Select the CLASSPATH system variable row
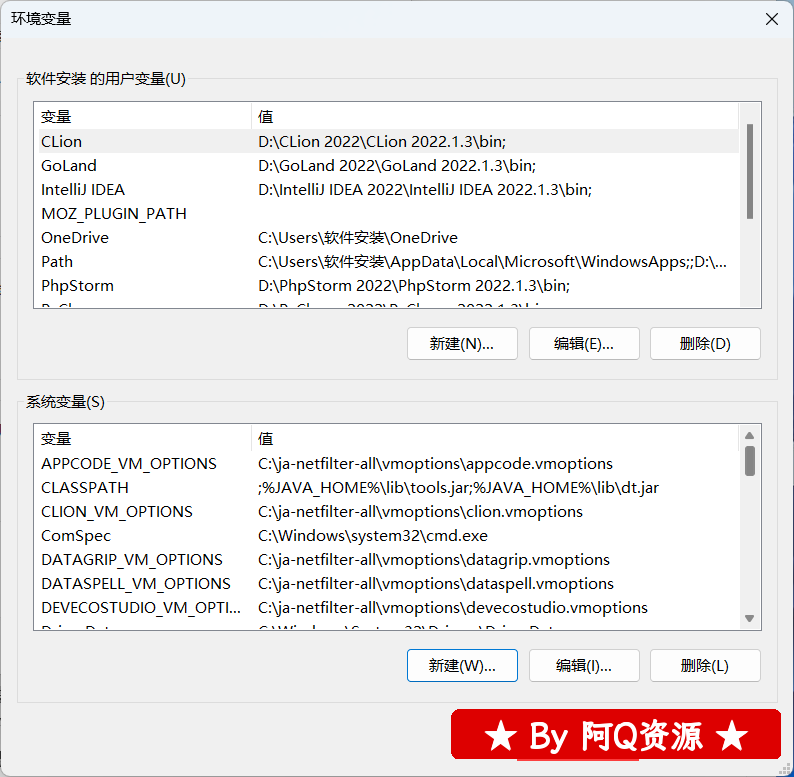The height and width of the screenshot is (777, 794). coord(388,487)
